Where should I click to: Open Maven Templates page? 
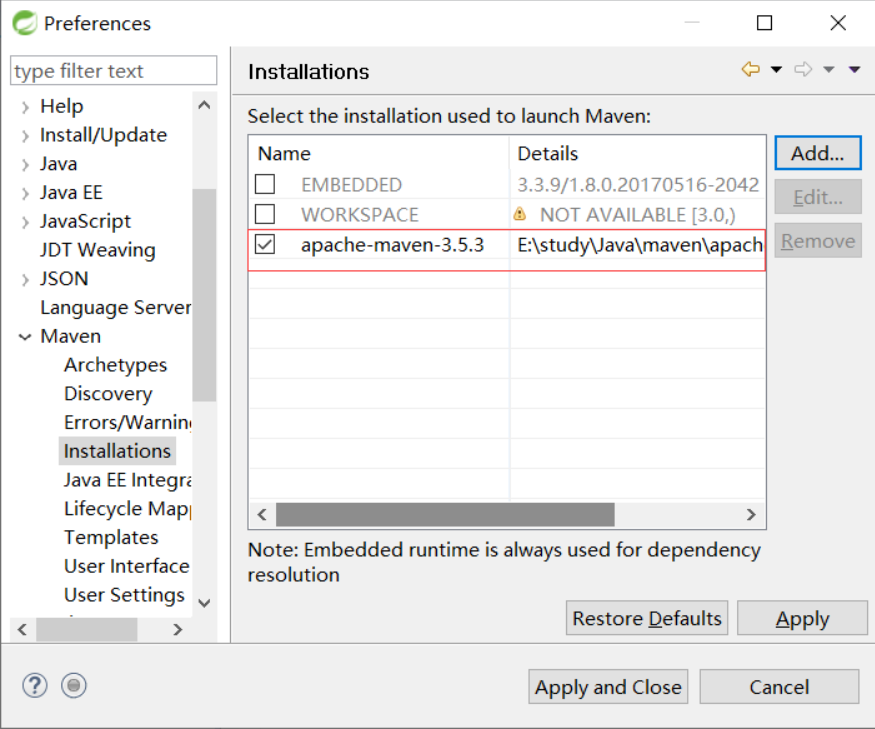click(x=111, y=537)
